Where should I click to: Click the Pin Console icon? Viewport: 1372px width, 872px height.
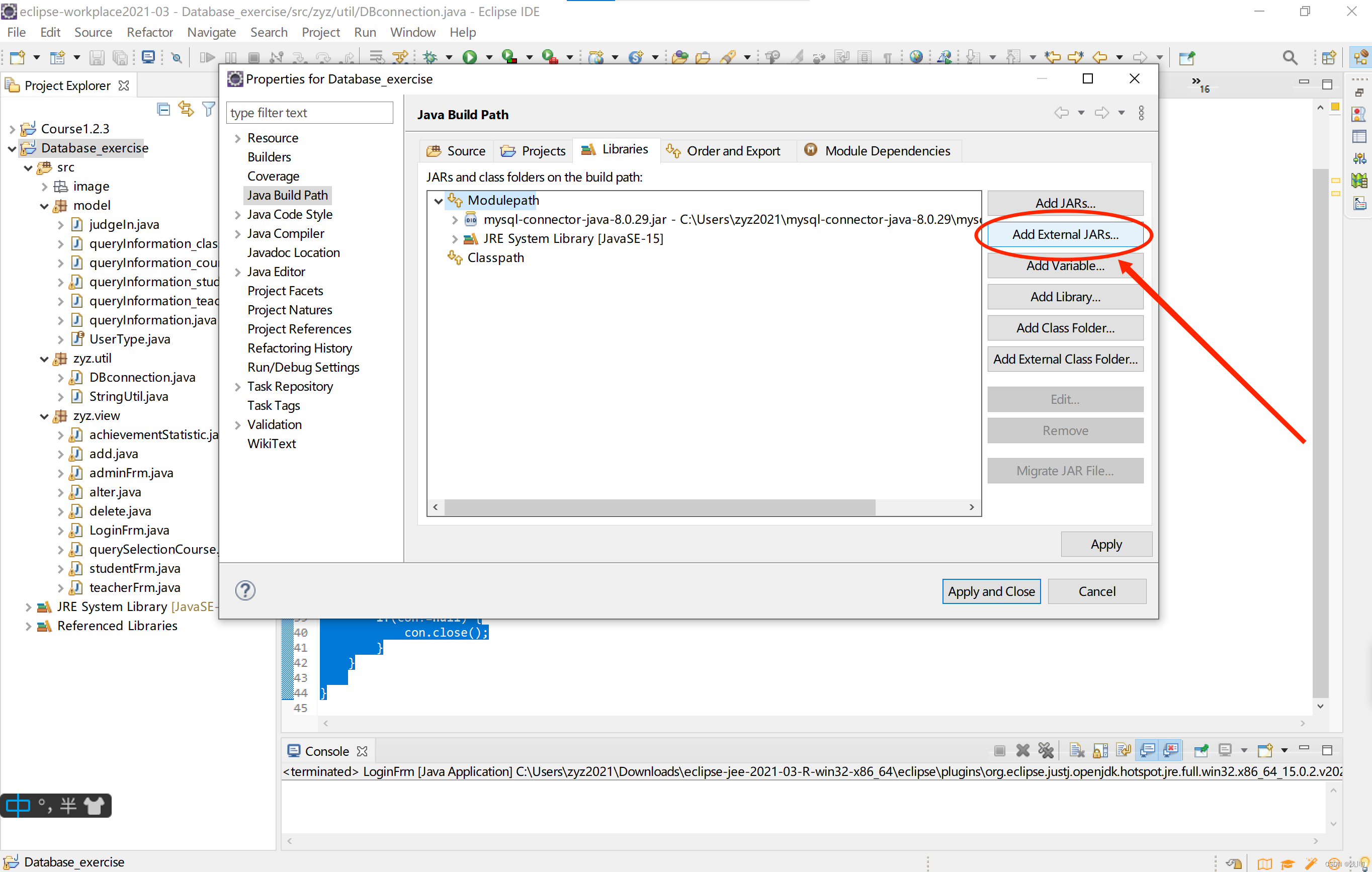pos(1201,751)
